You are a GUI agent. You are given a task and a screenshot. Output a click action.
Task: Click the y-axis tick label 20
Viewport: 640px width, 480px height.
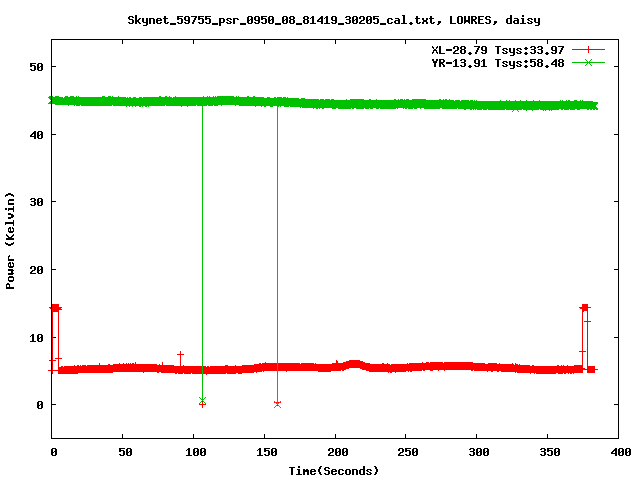click(36, 270)
